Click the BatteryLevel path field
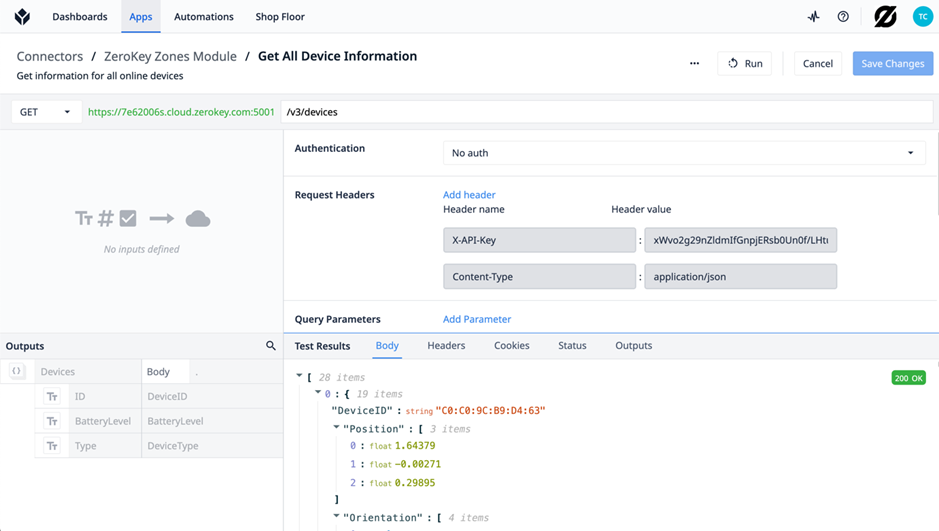939x531 pixels. click(212, 421)
